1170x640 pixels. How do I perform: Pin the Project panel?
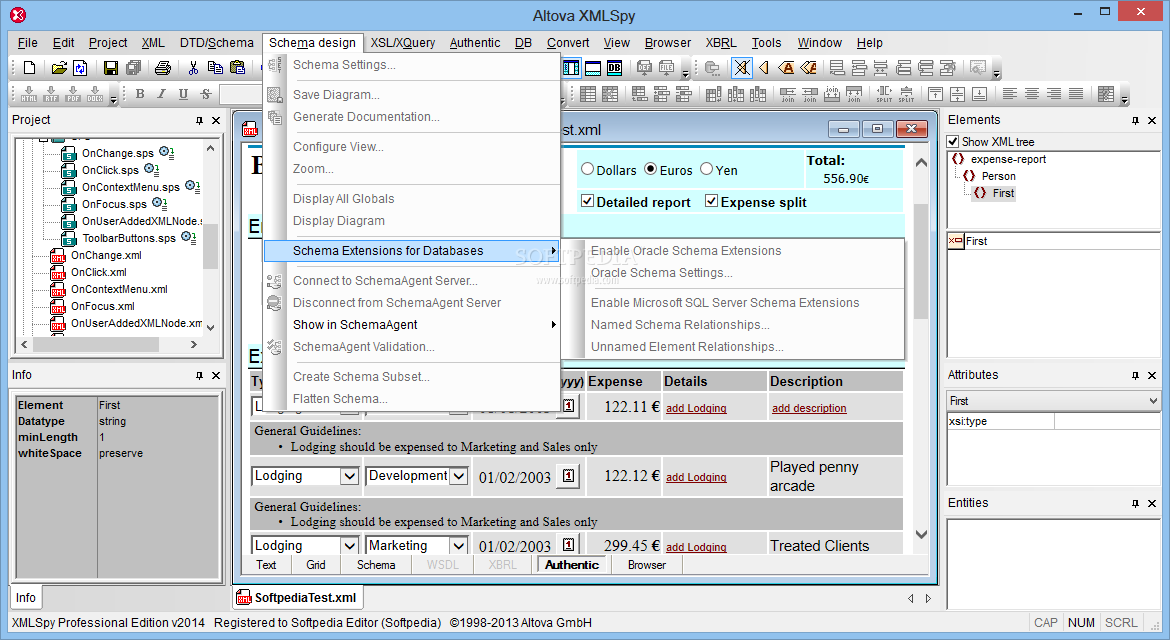(199, 120)
